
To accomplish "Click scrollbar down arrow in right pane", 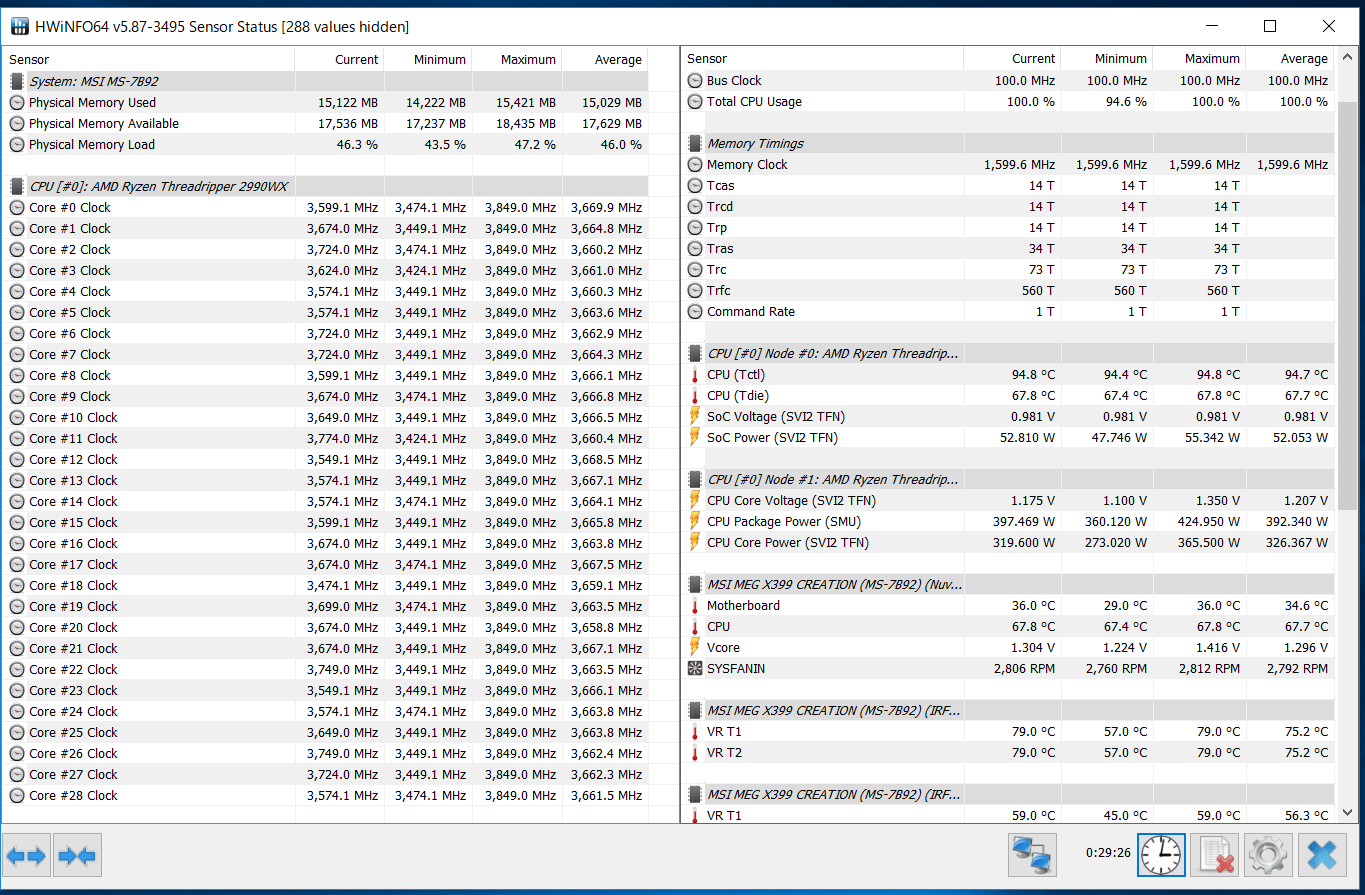I will (1347, 812).
